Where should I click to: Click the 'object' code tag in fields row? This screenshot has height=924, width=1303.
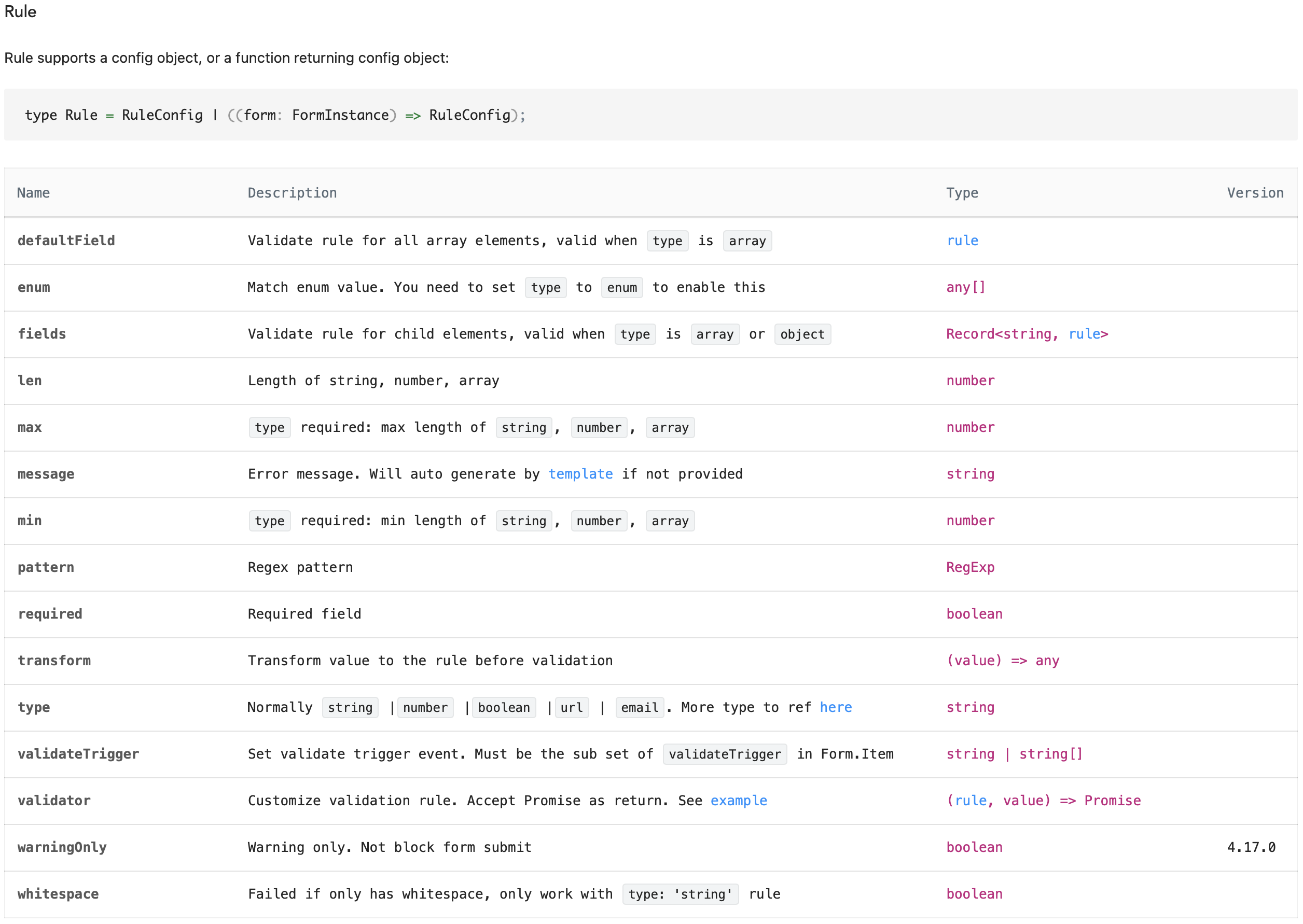point(802,334)
